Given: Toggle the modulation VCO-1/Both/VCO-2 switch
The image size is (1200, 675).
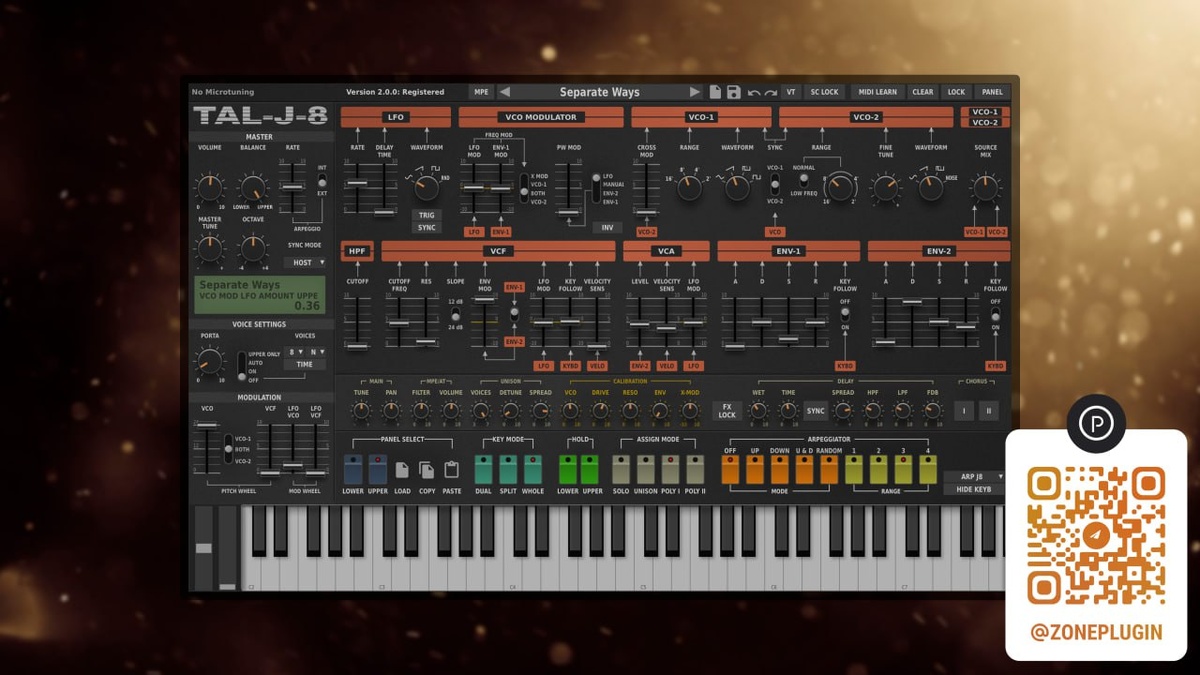Looking at the screenshot, I should pyautogui.click(x=227, y=449).
